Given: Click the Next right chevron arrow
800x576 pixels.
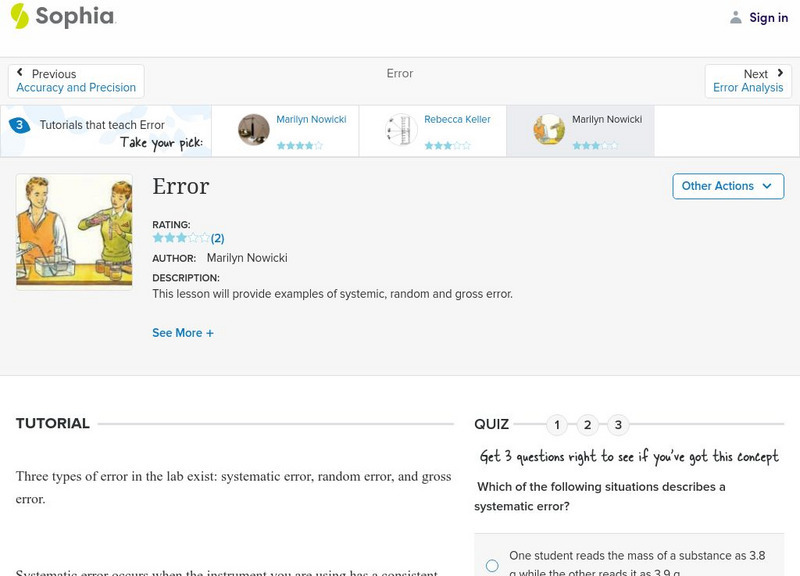Looking at the screenshot, I should click(780, 72).
